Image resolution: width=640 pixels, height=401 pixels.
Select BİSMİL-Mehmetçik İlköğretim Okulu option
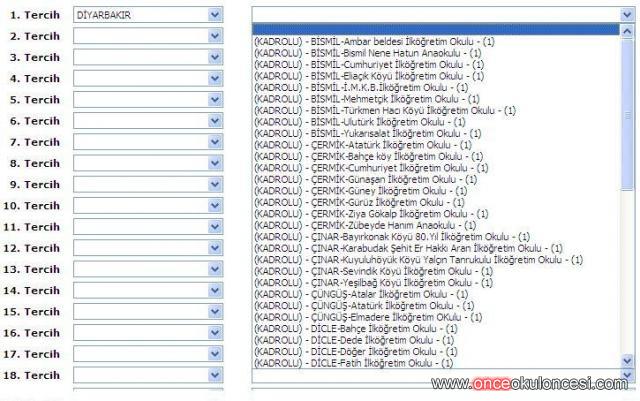click(x=371, y=99)
